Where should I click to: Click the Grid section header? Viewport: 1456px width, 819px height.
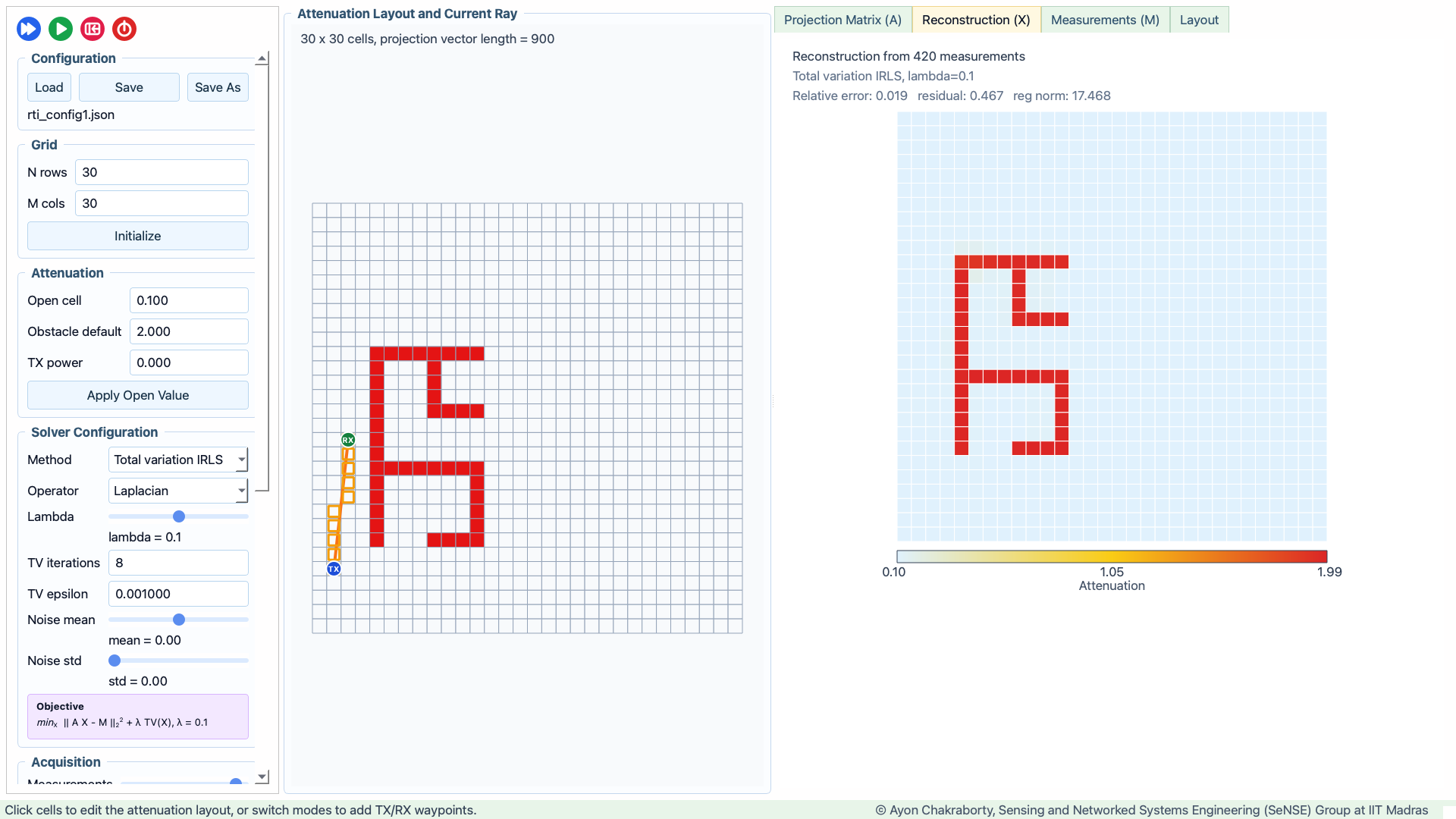point(44,145)
